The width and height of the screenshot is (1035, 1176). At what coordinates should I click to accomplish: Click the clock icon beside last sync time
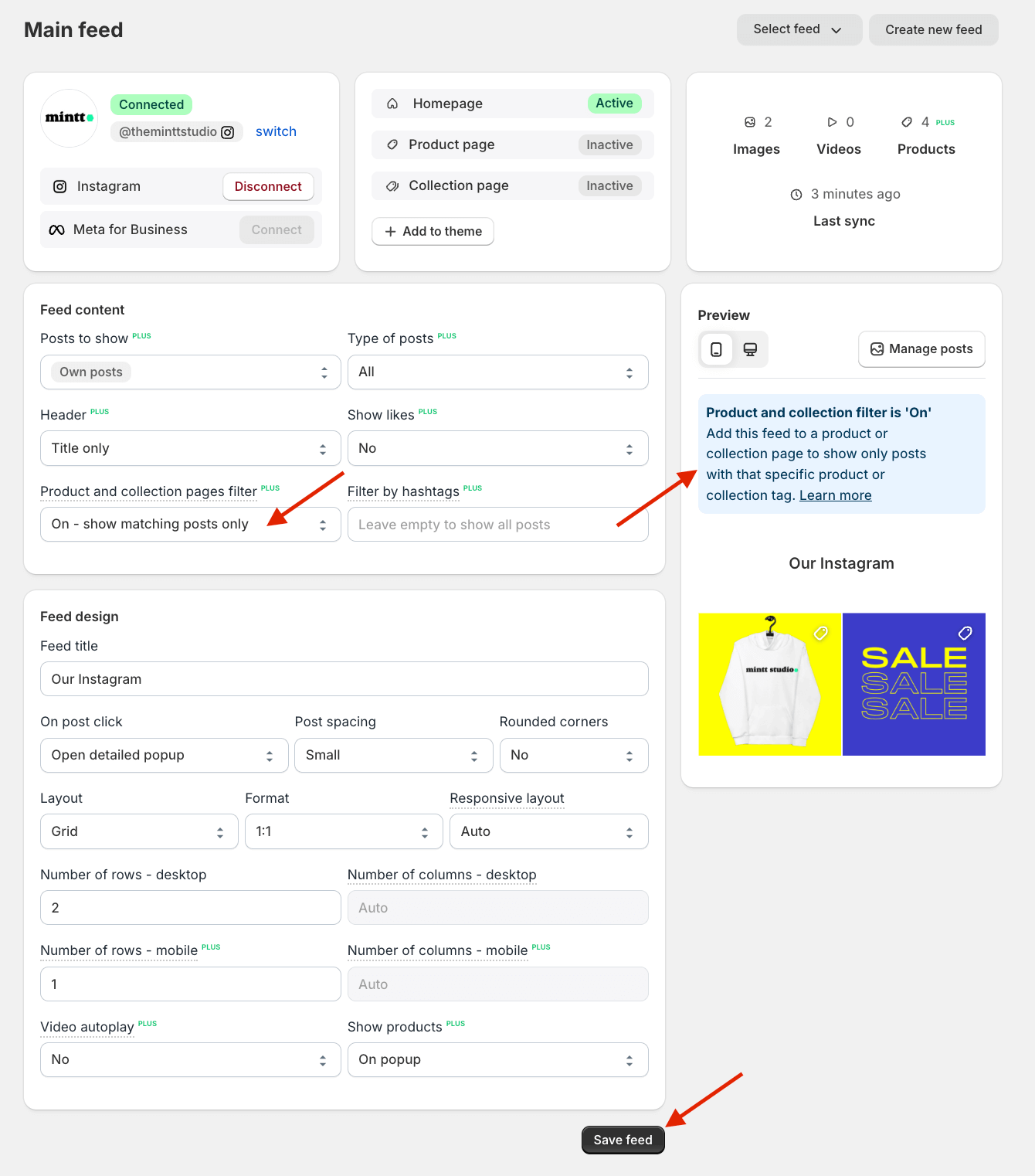pyautogui.click(x=796, y=194)
